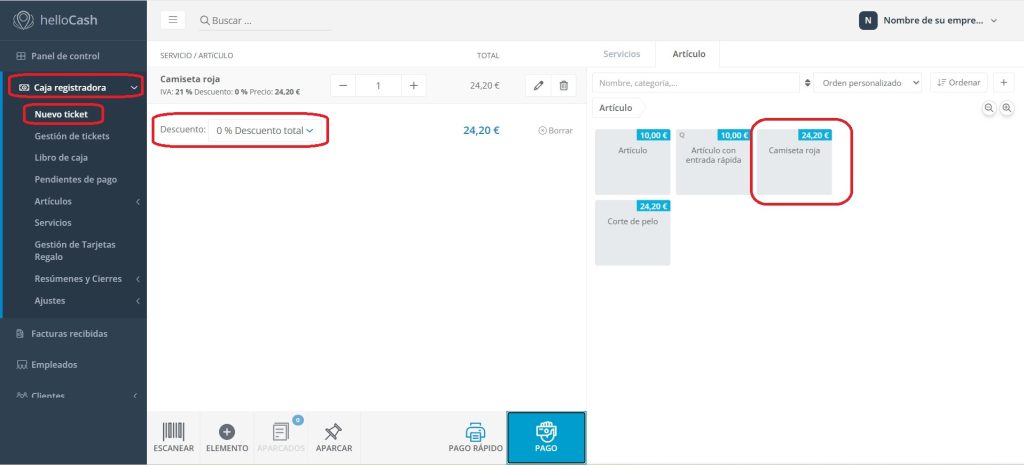The image size is (1024, 465).
Task: Zoom in the article tiles
Action: 1007,108
